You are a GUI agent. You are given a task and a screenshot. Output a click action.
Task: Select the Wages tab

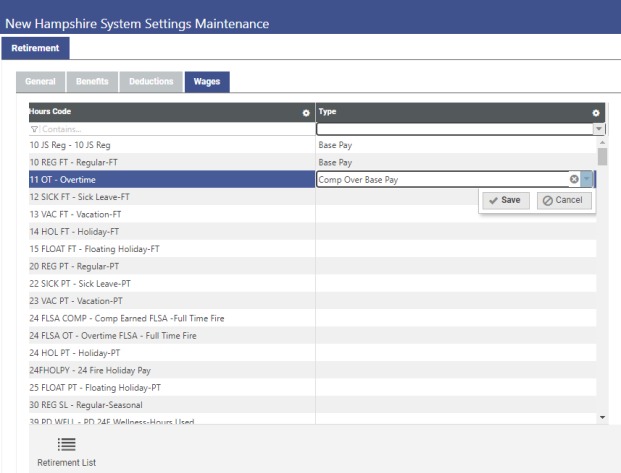[x=208, y=81]
